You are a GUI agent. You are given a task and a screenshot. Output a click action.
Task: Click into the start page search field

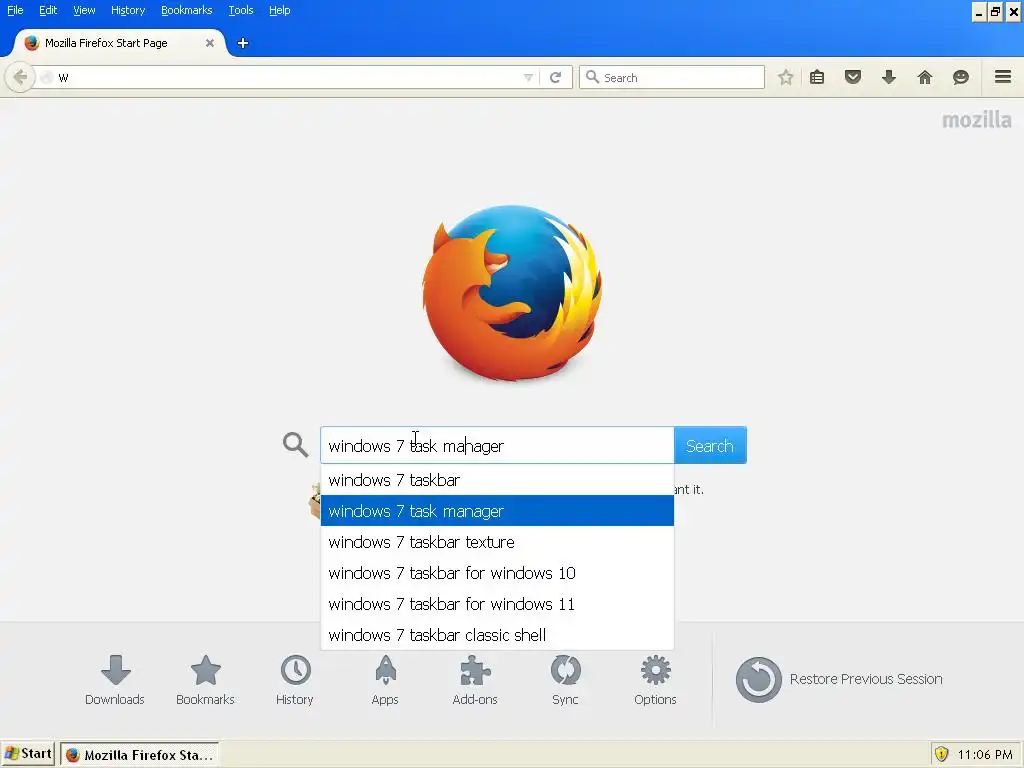coord(497,445)
